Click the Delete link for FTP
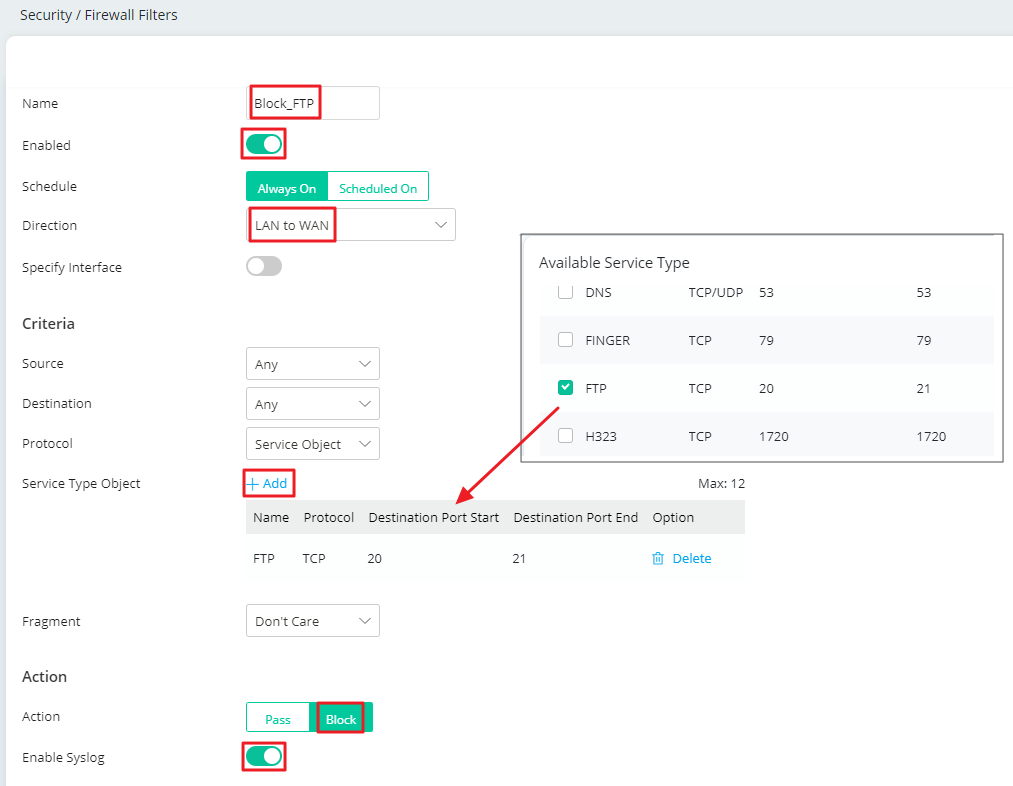1013x786 pixels. [x=691, y=559]
